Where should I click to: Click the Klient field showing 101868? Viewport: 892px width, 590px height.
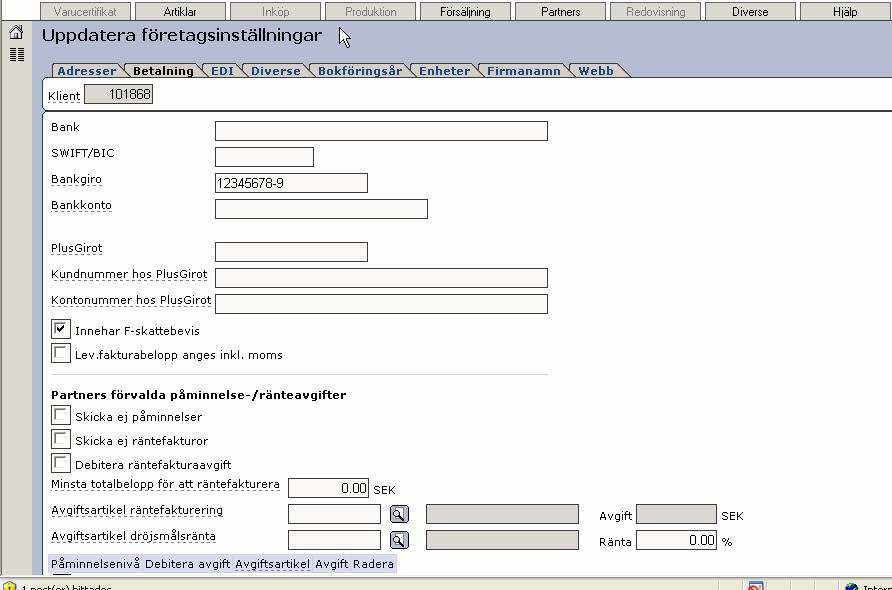click(x=119, y=94)
